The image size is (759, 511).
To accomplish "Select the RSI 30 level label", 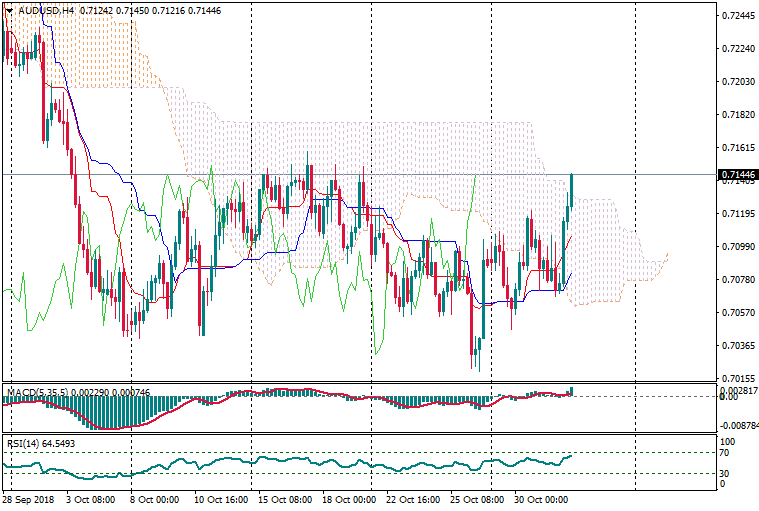I will [x=727, y=473].
